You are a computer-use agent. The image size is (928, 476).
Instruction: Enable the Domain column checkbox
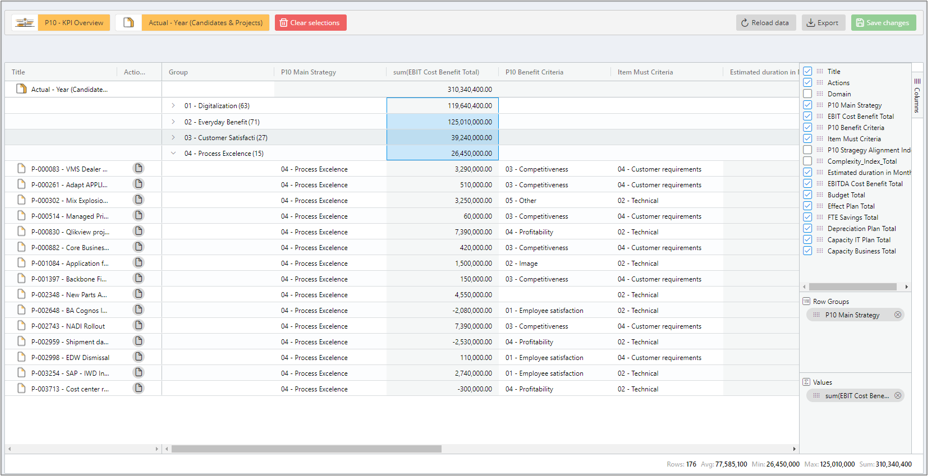[808, 94]
